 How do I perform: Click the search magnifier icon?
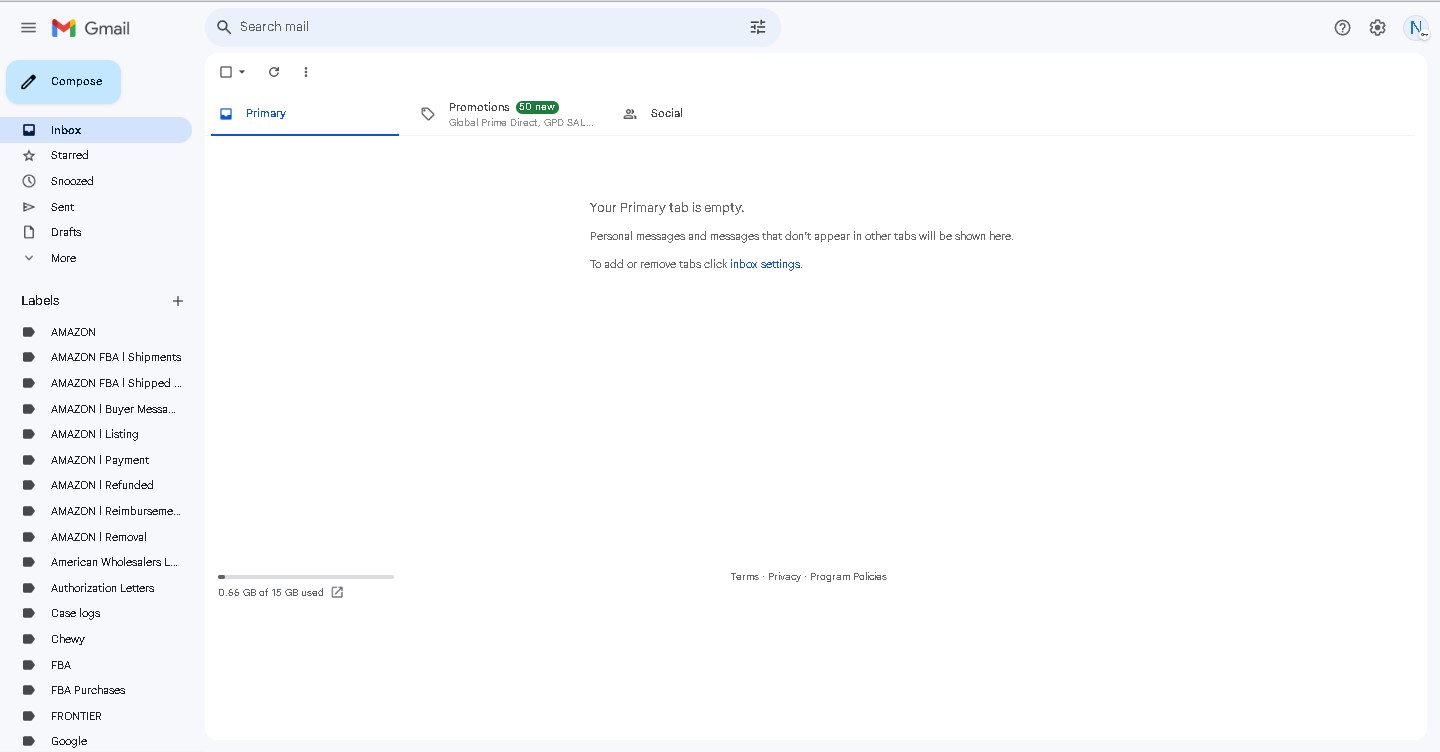(224, 27)
